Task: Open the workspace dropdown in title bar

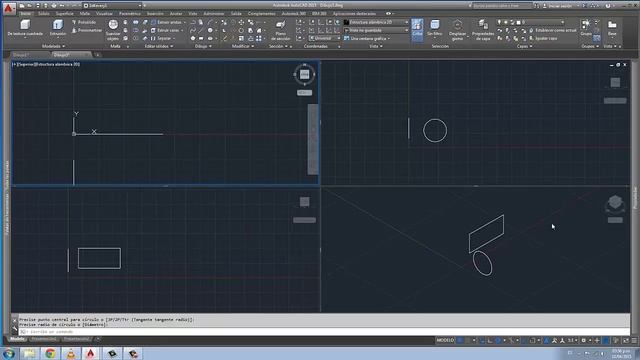Action: 112,6
